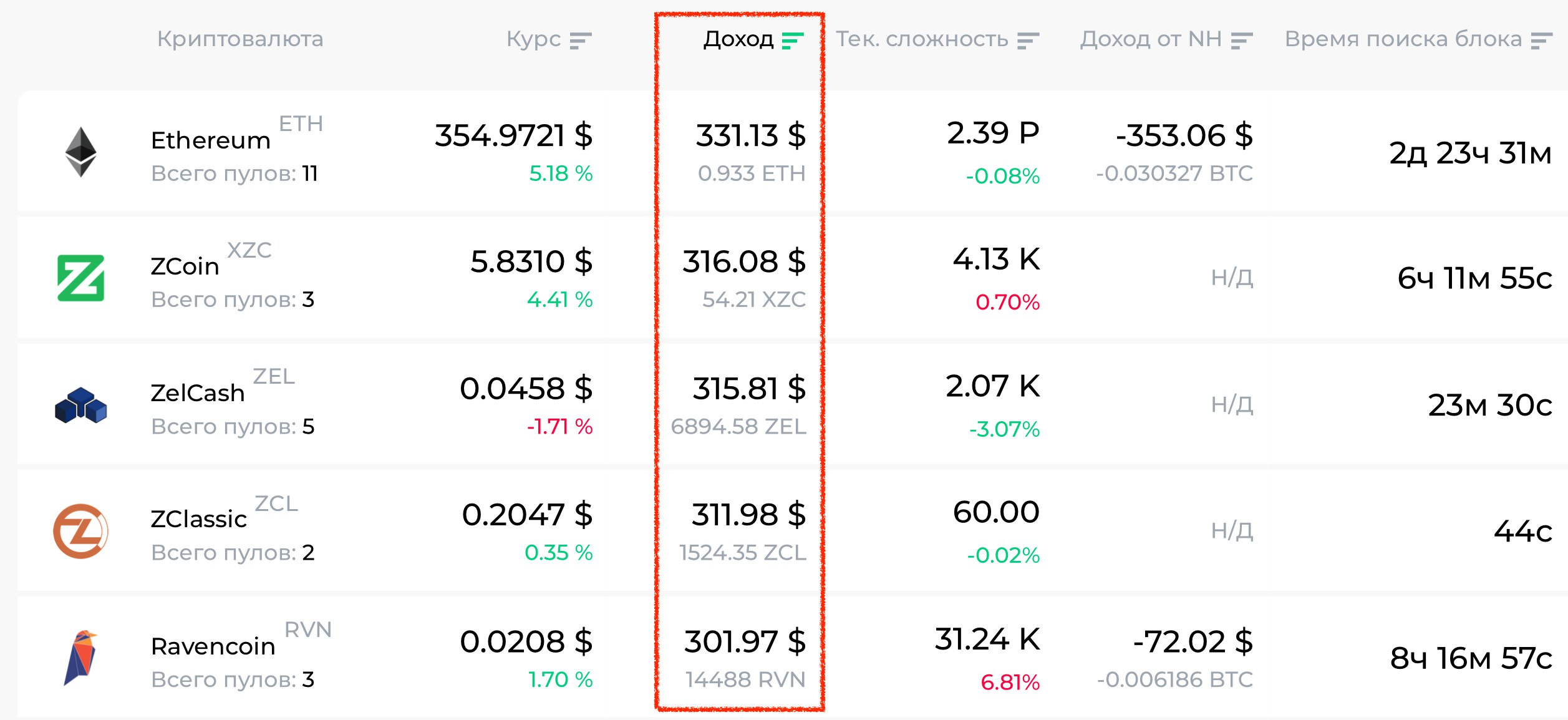The image size is (1568, 720).
Task: Click the green ZCoin logo icon
Action: coord(81,278)
